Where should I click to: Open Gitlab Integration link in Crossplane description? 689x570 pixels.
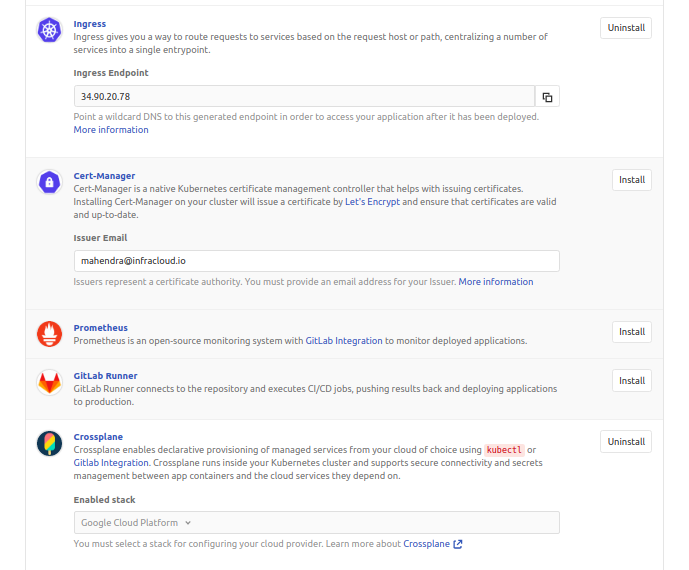point(111,463)
